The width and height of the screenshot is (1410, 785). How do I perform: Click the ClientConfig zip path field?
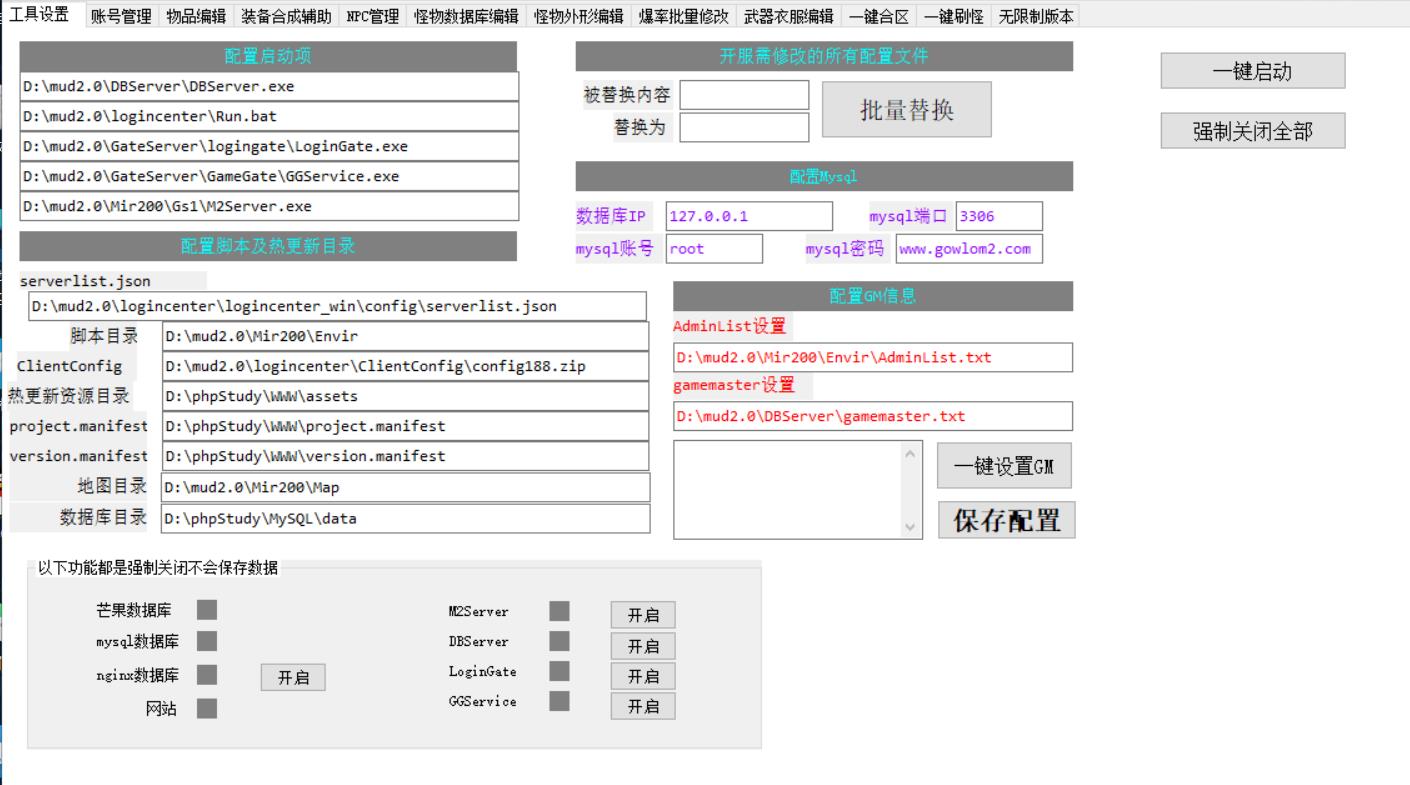click(405, 366)
